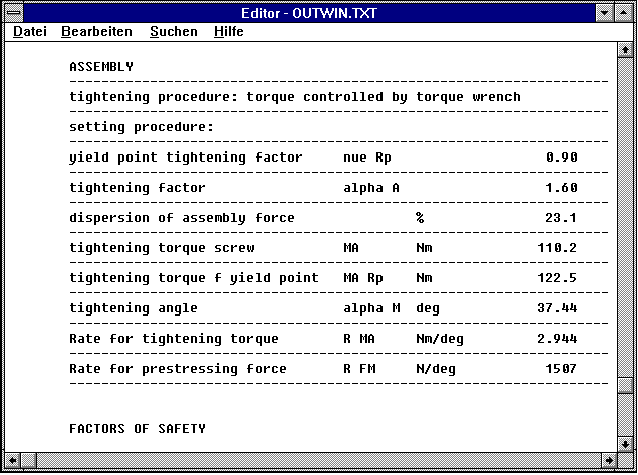638x475 pixels.
Task: Place cursor on the ASSEMBLY heading
Action: (101, 67)
